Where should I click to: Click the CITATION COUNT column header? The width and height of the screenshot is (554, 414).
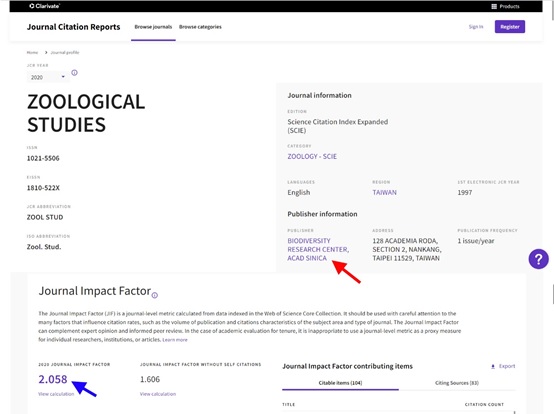(x=484, y=404)
